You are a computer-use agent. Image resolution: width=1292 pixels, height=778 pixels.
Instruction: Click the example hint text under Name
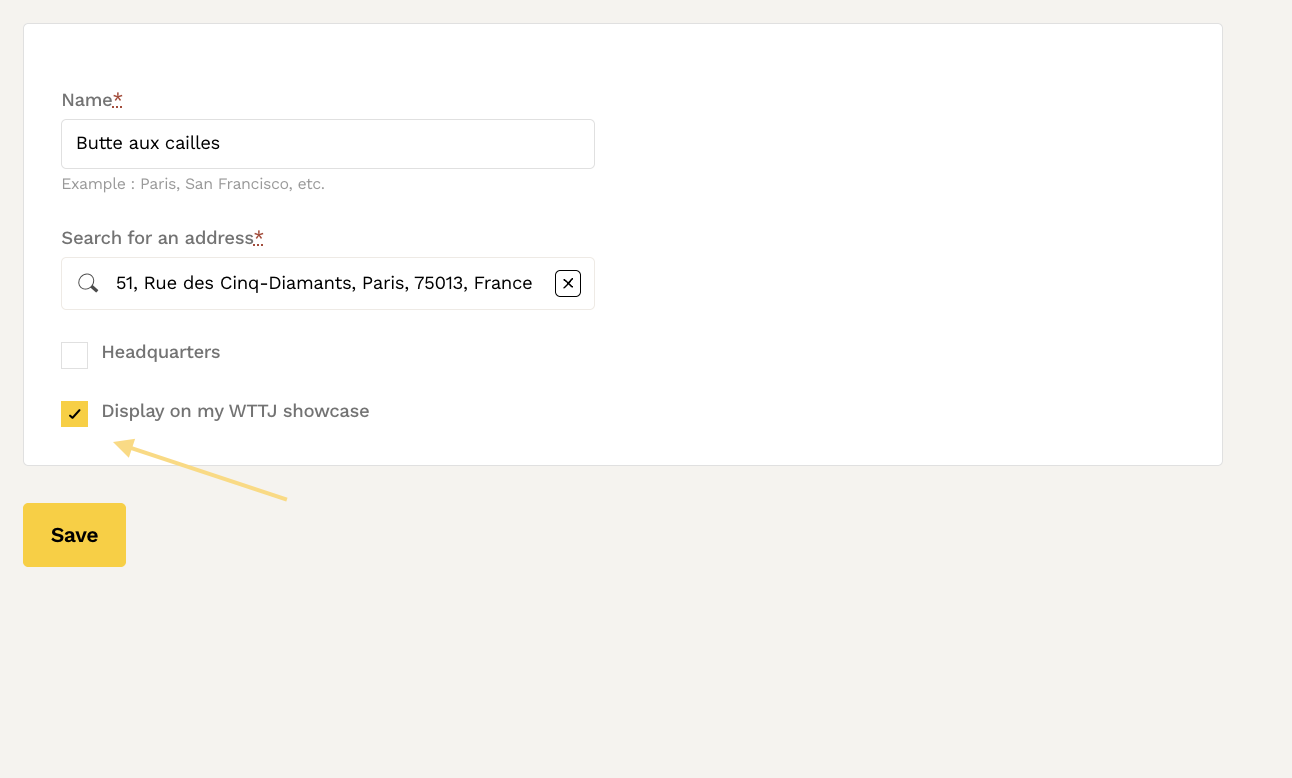[193, 184]
